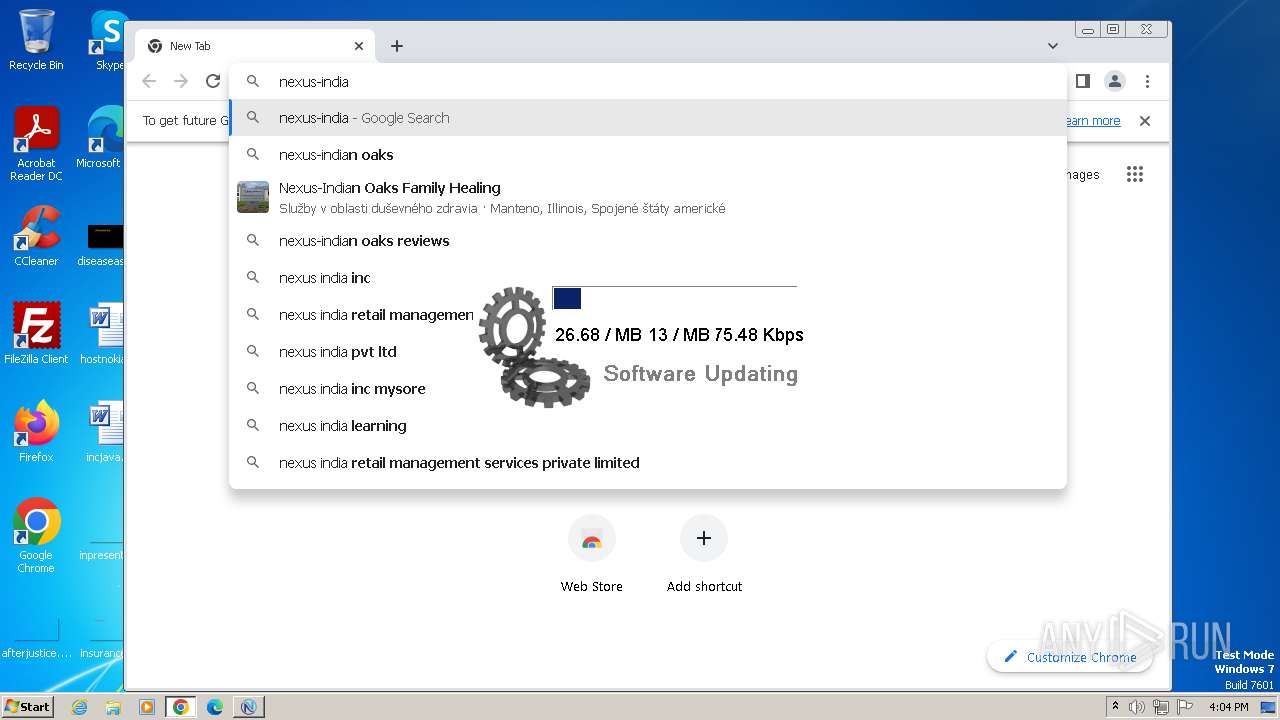This screenshot has width=1280, height=720.
Task: Click the volume speaker tray icon
Action: (1137, 707)
